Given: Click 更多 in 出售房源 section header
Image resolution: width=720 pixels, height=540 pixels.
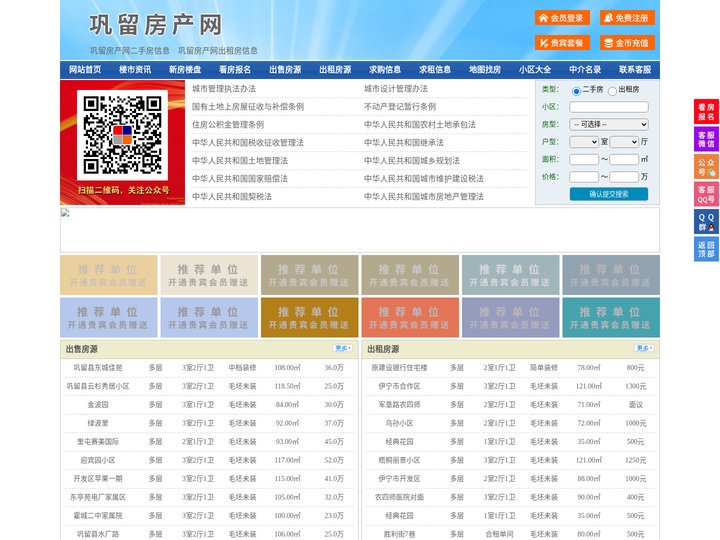Looking at the screenshot, I should point(343,349).
